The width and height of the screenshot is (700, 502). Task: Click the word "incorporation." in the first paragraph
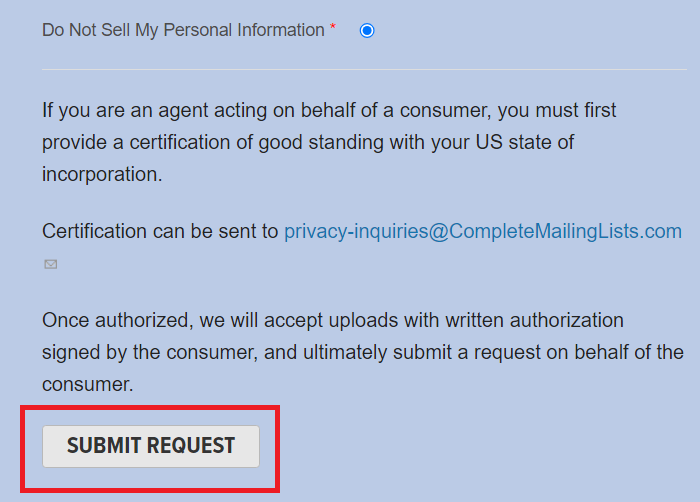pyautogui.click(x=102, y=174)
